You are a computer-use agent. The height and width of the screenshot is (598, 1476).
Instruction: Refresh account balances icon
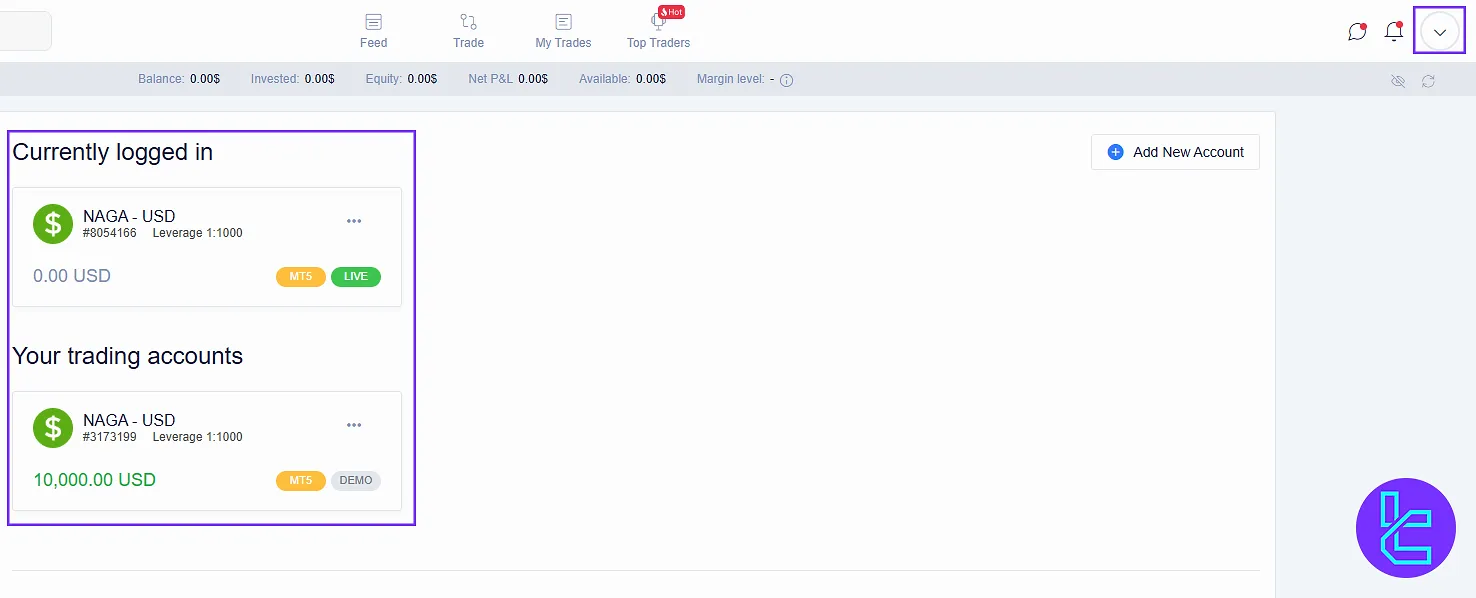click(x=1428, y=81)
